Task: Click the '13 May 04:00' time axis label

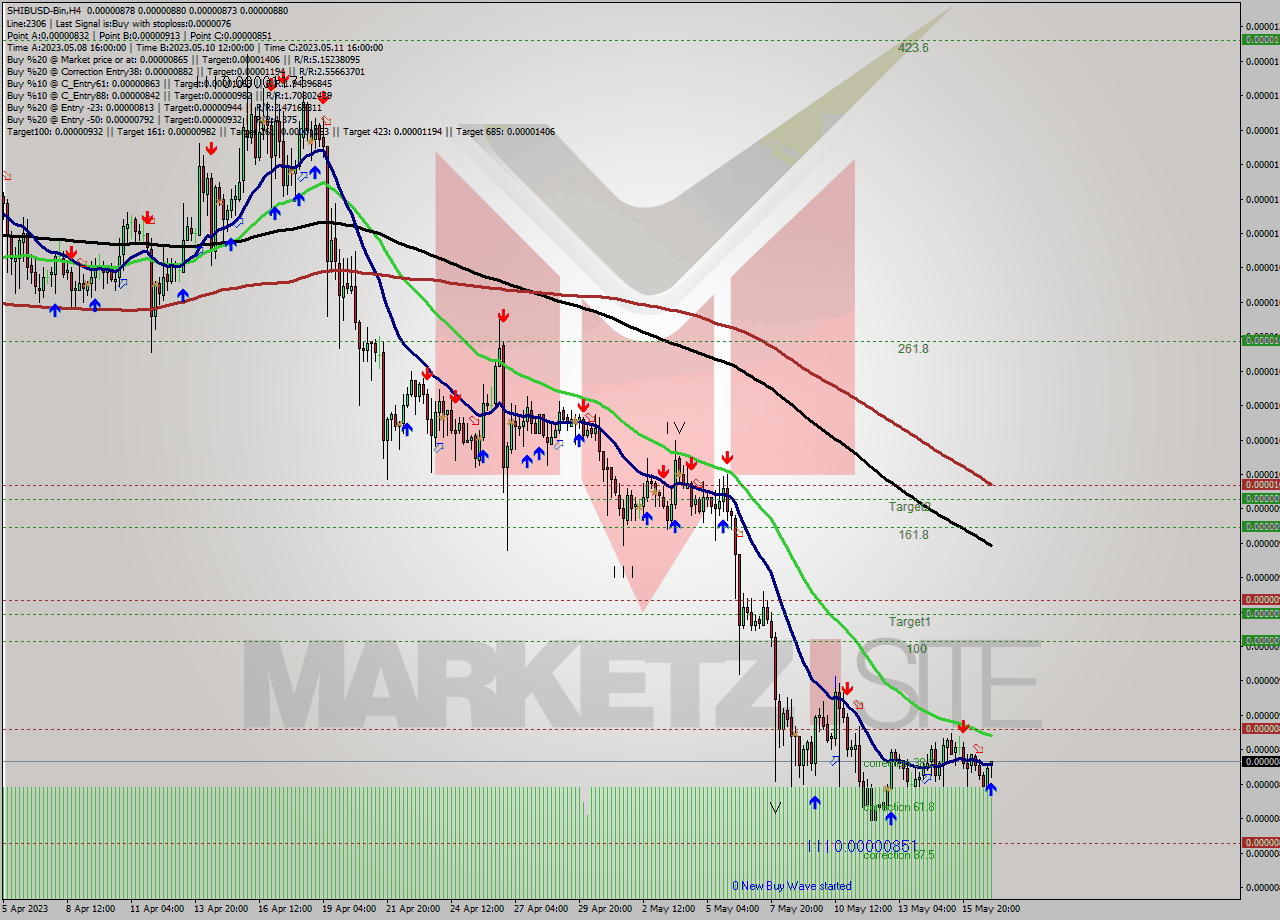Action: [x=926, y=909]
